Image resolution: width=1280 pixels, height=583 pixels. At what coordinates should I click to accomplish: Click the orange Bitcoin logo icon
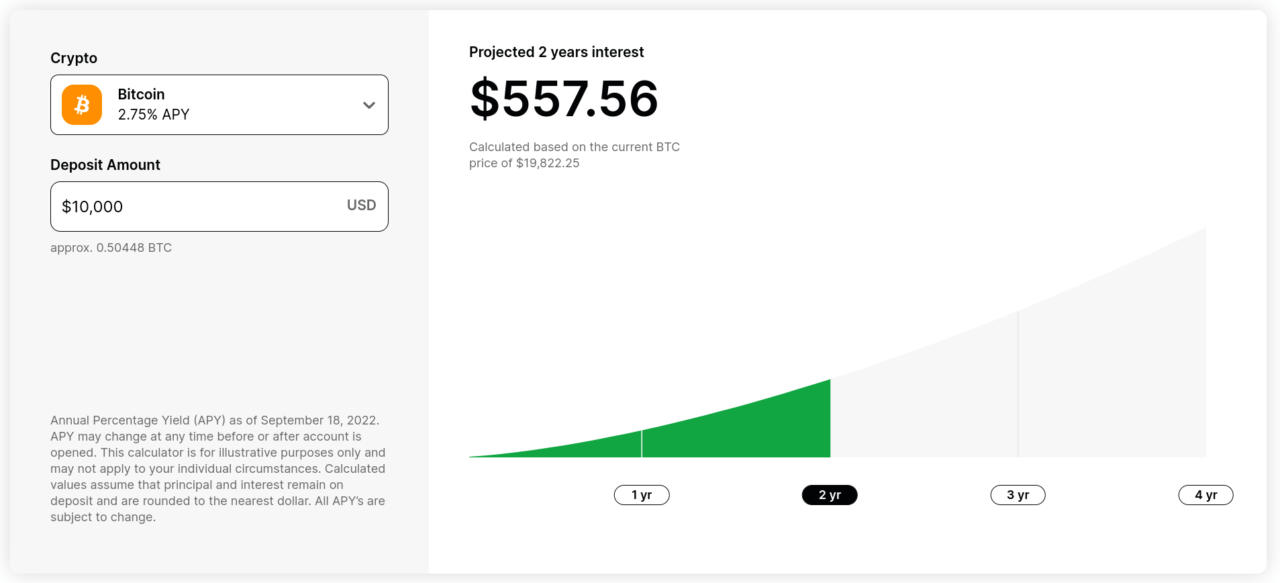point(82,105)
